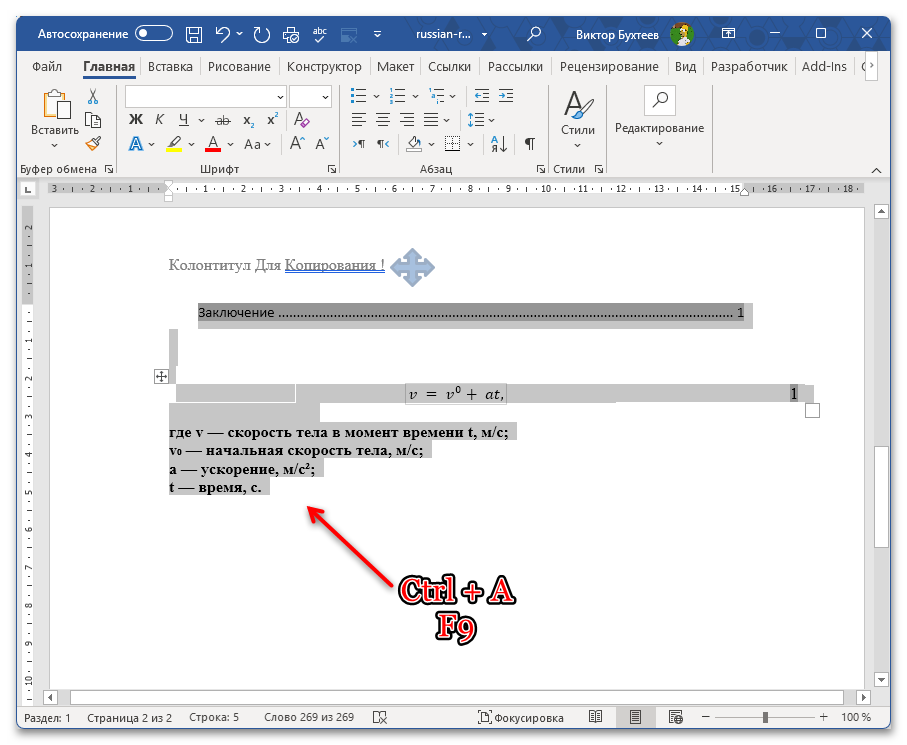Apply strikethrough formatting
The image size is (907, 745).
pos(223,120)
